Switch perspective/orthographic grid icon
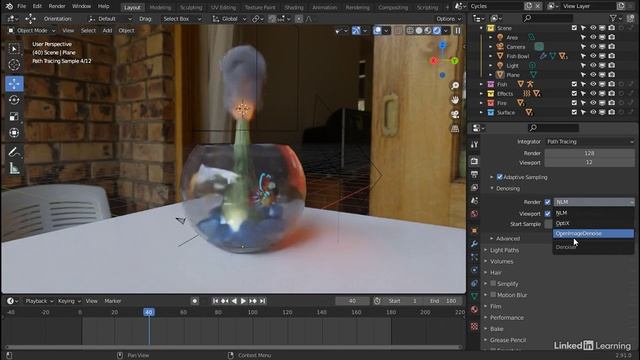The width and height of the screenshot is (640, 360). (x=455, y=129)
